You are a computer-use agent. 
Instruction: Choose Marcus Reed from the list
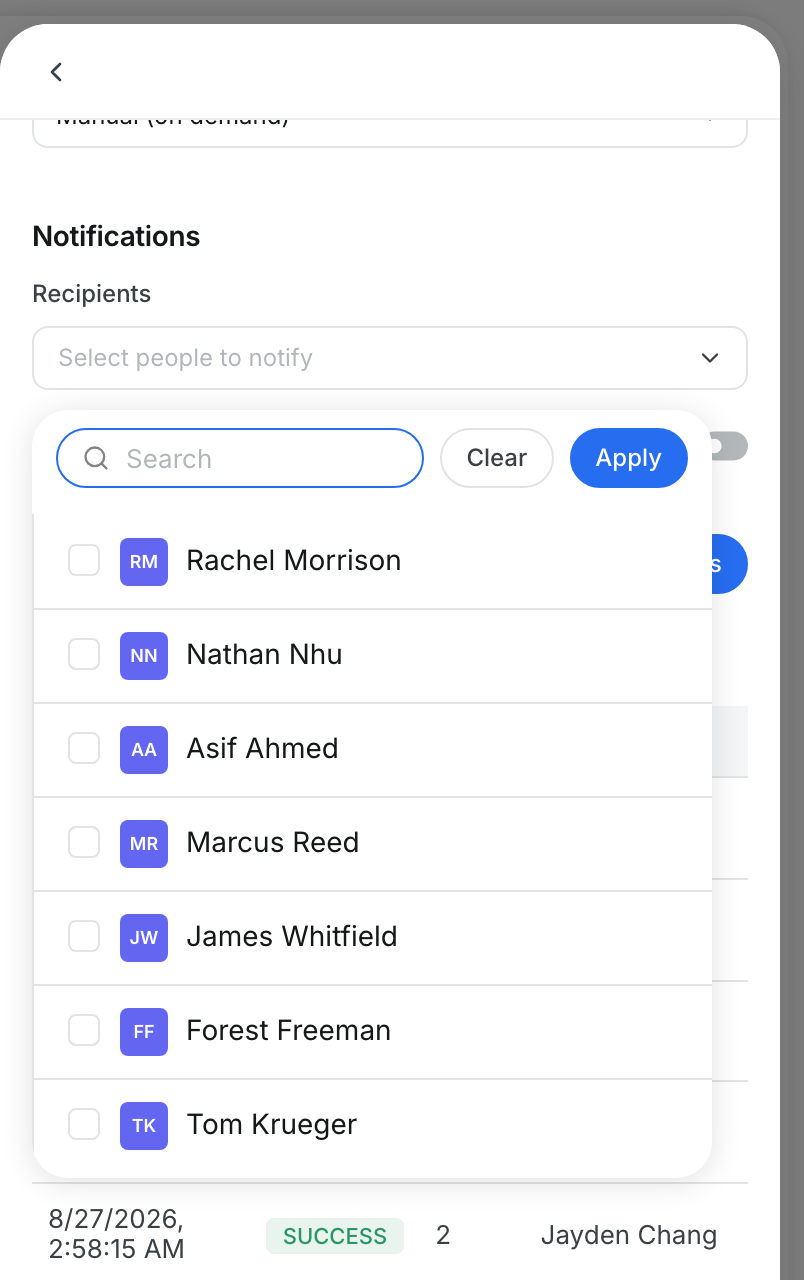[x=373, y=844]
